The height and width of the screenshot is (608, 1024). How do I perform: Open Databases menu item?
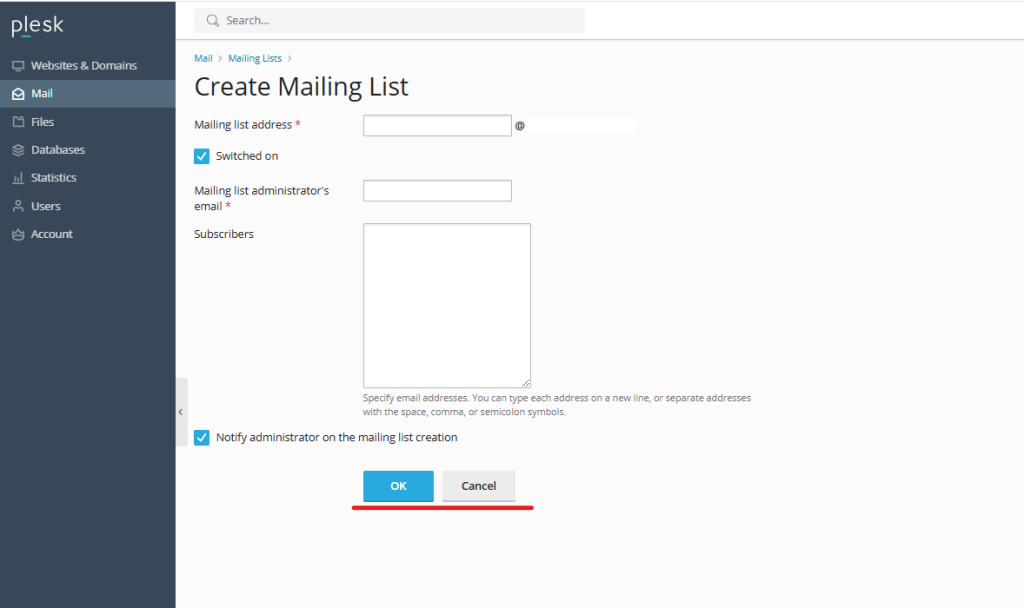(58, 150)
